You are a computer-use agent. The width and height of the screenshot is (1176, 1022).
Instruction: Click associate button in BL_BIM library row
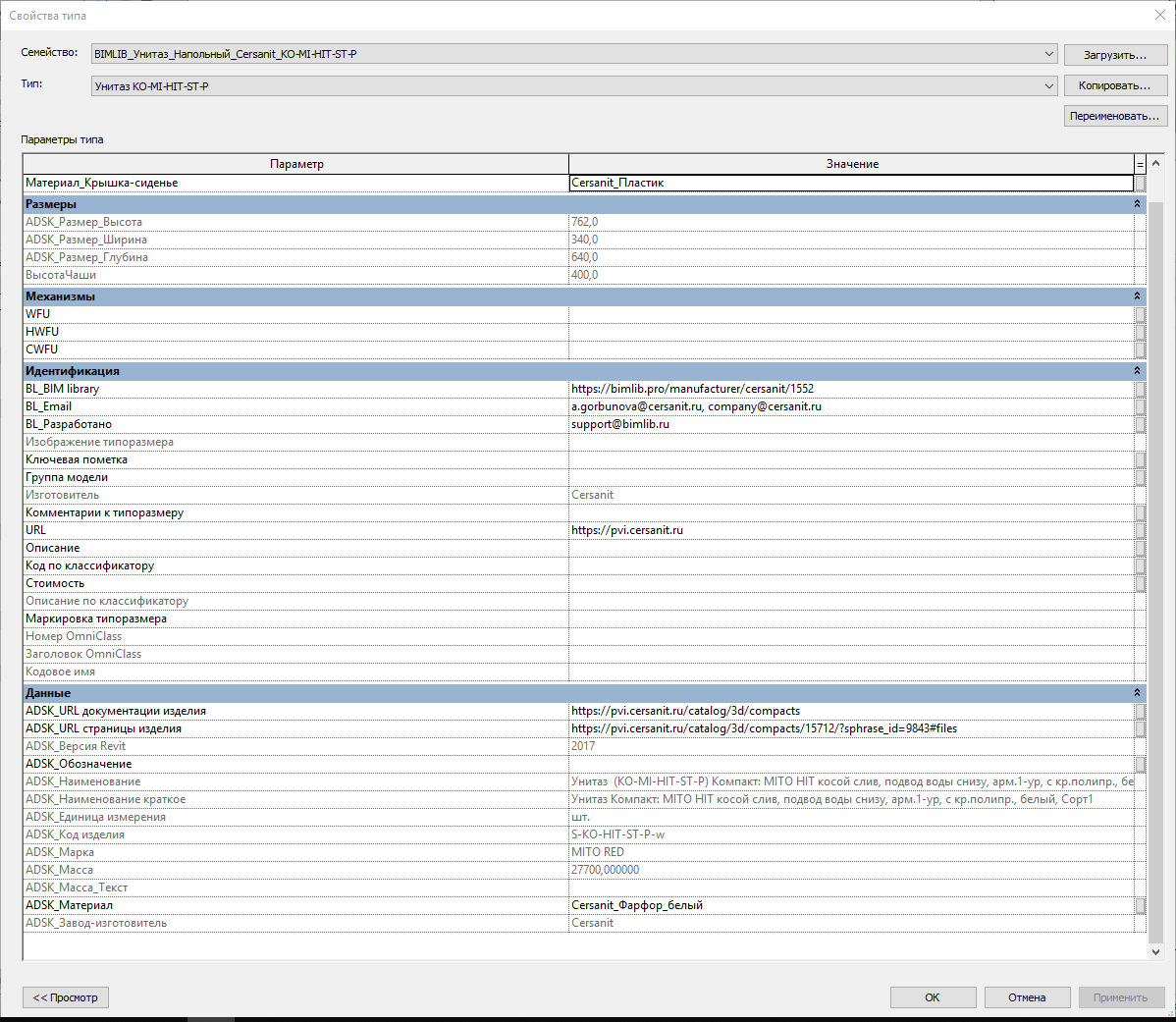1140,389
